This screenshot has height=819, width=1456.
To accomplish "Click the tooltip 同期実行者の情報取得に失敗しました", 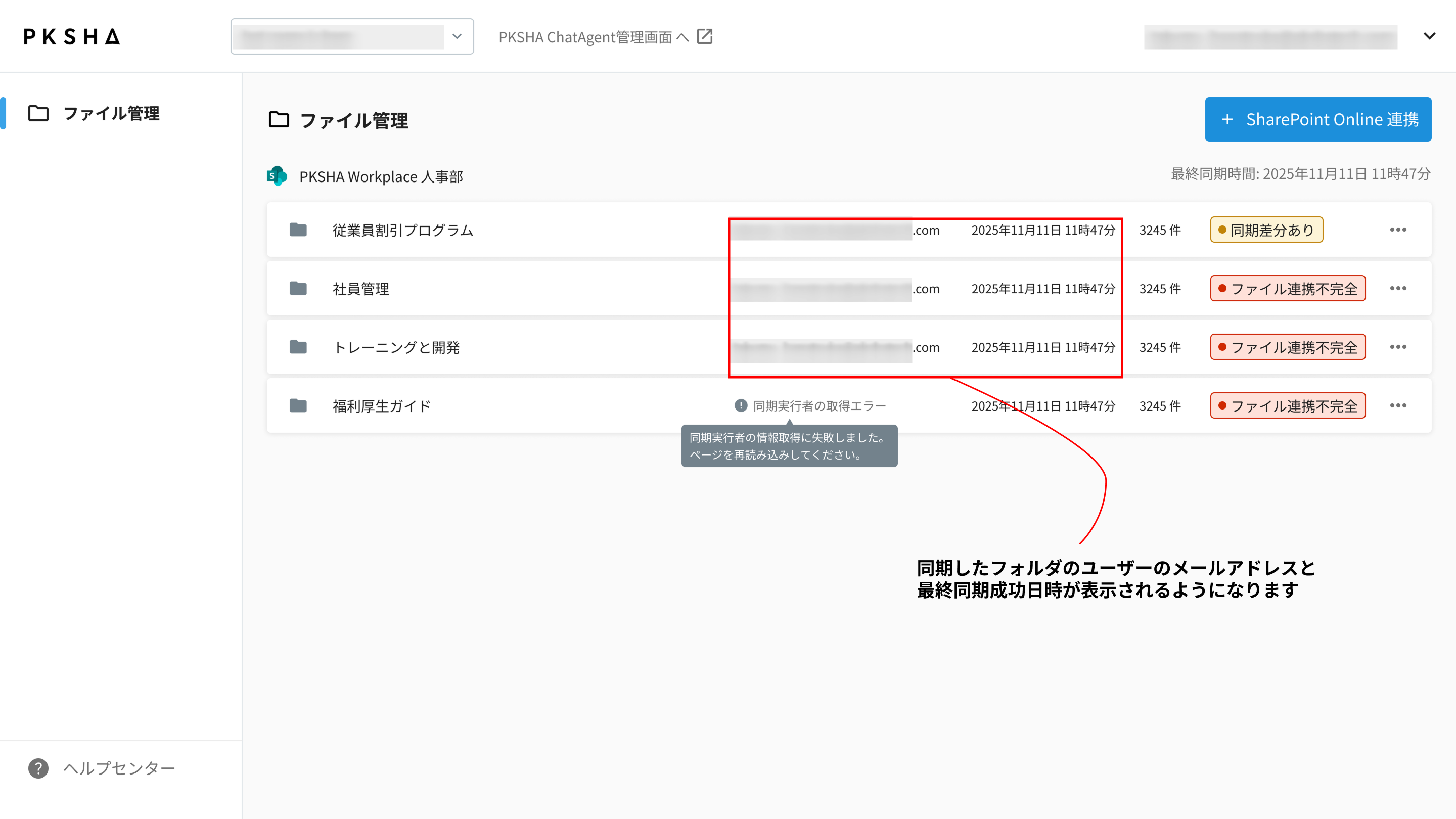I will tap(789, 446).
